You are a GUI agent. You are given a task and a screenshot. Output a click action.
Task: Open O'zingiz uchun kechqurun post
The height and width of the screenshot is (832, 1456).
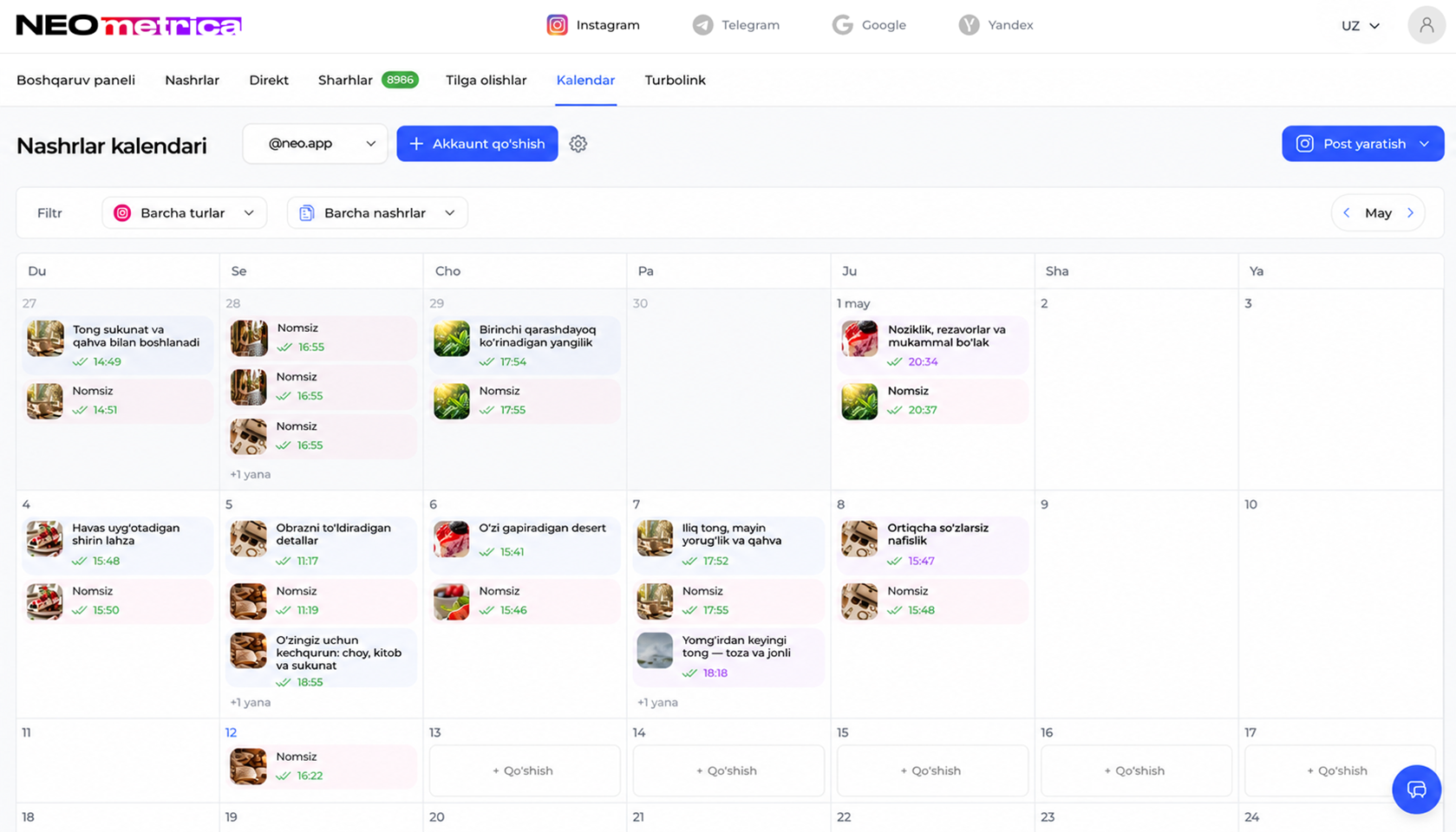pyautogui.click(x=321, y=659)
